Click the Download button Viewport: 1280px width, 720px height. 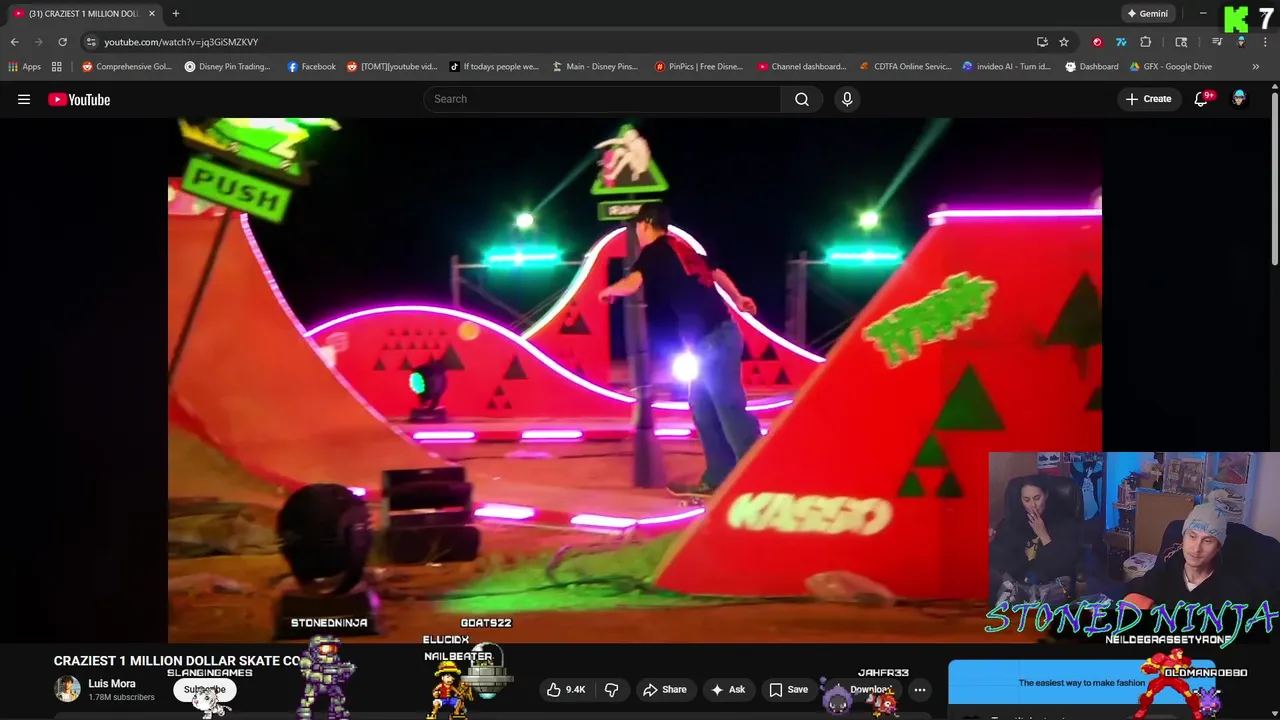pyautogui.click(x=865, y=689)
